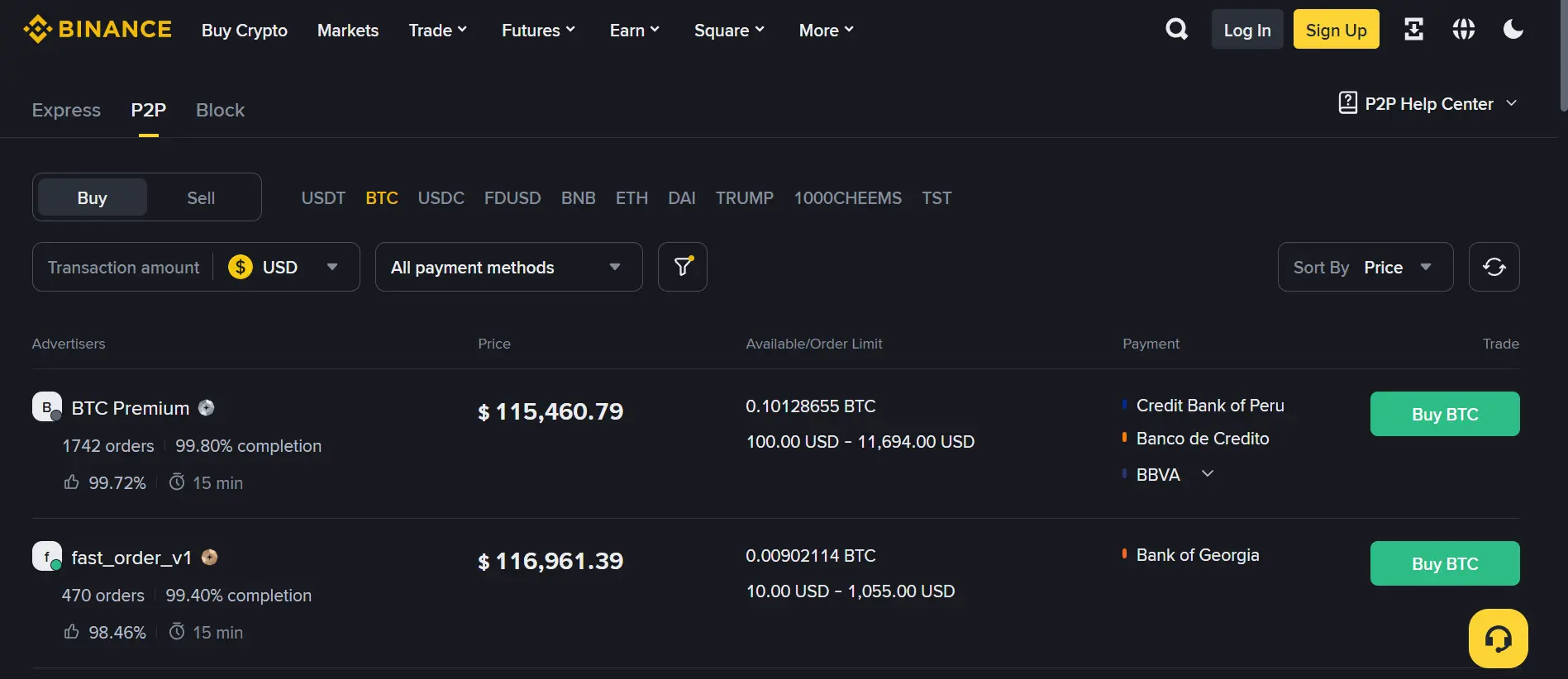The height and width of the screenshot is (679, 1568).
Task: Expand the Square menu
Action: (729, 31)
